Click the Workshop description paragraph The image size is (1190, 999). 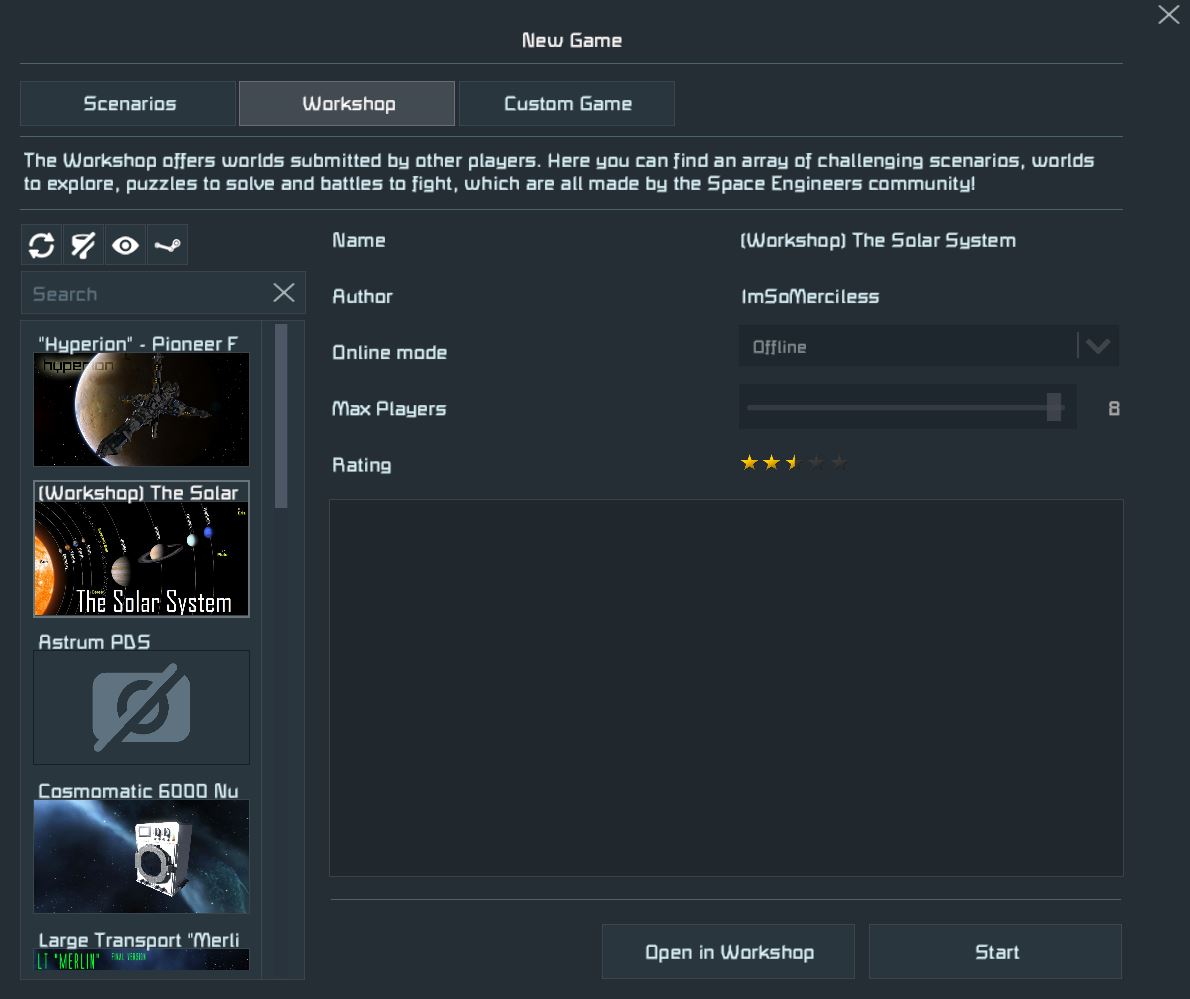[x=559, y=172]
